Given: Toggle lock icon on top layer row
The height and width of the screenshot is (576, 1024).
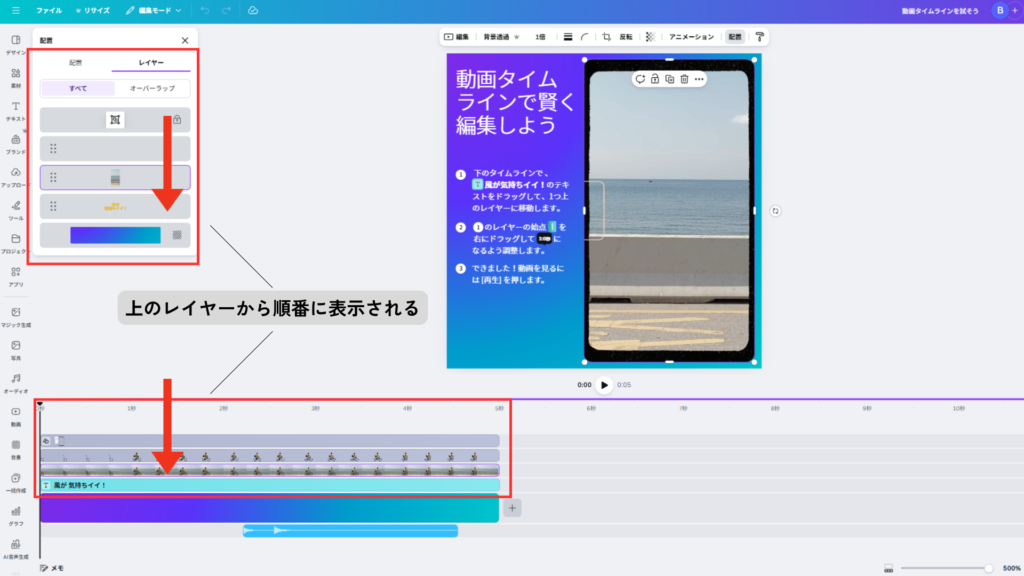Looking at the screenshot, I should (177, 120).
